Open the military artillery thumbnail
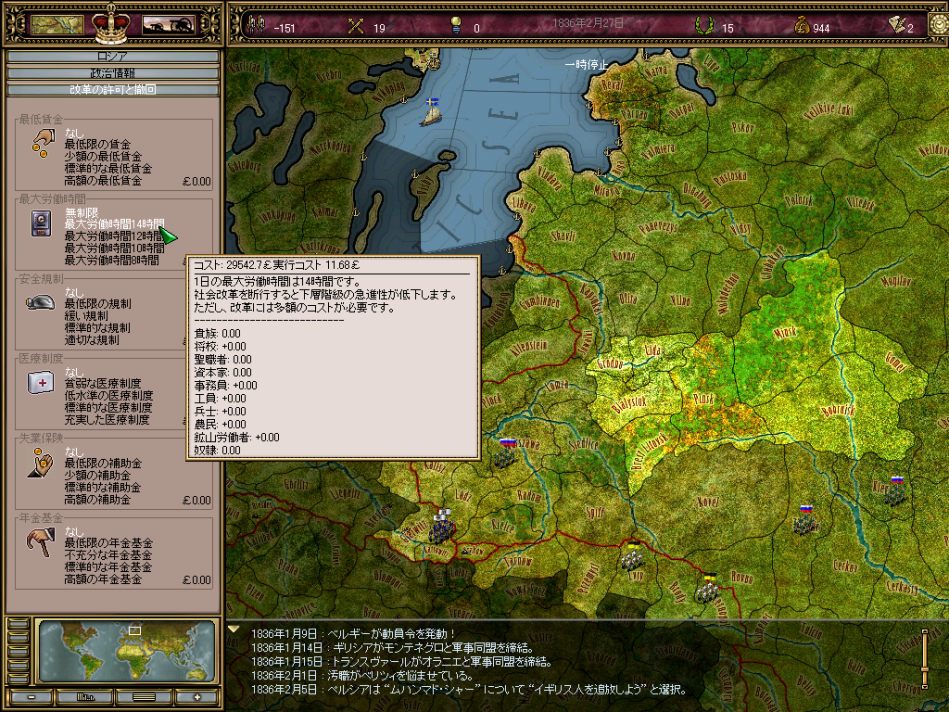The width and height of the screenshot is (949, 712). click(168, 25)
